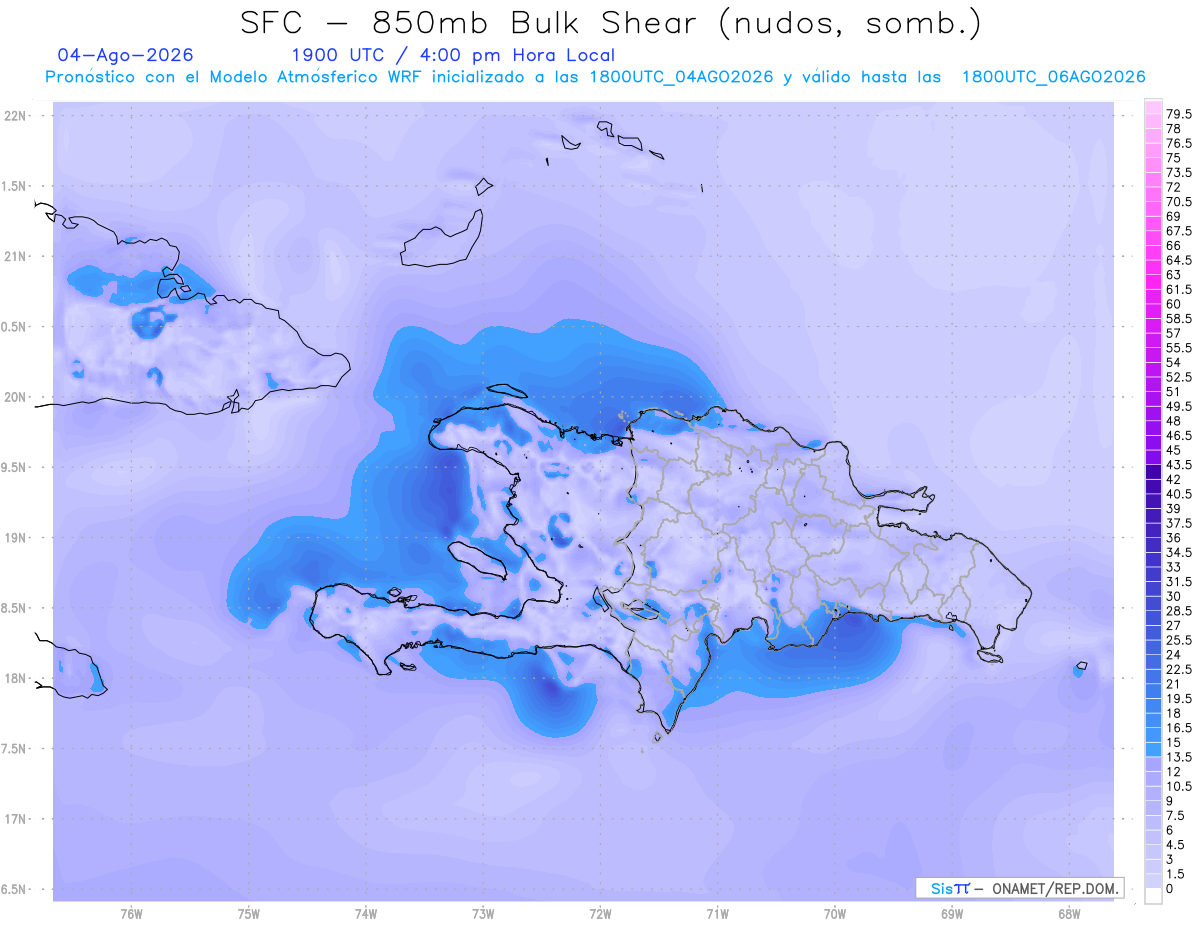Click the legend value '51'

pos(1173,391)
